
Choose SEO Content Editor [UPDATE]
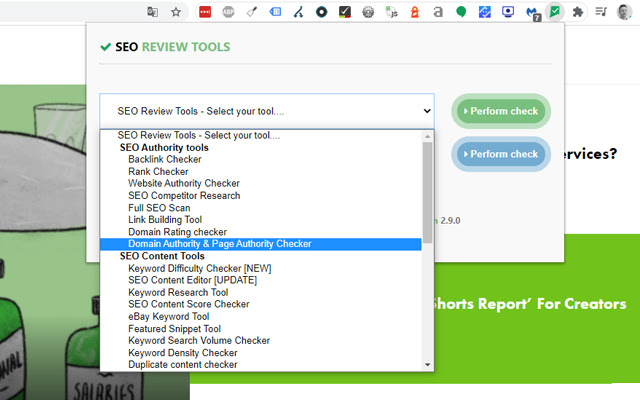260,280
